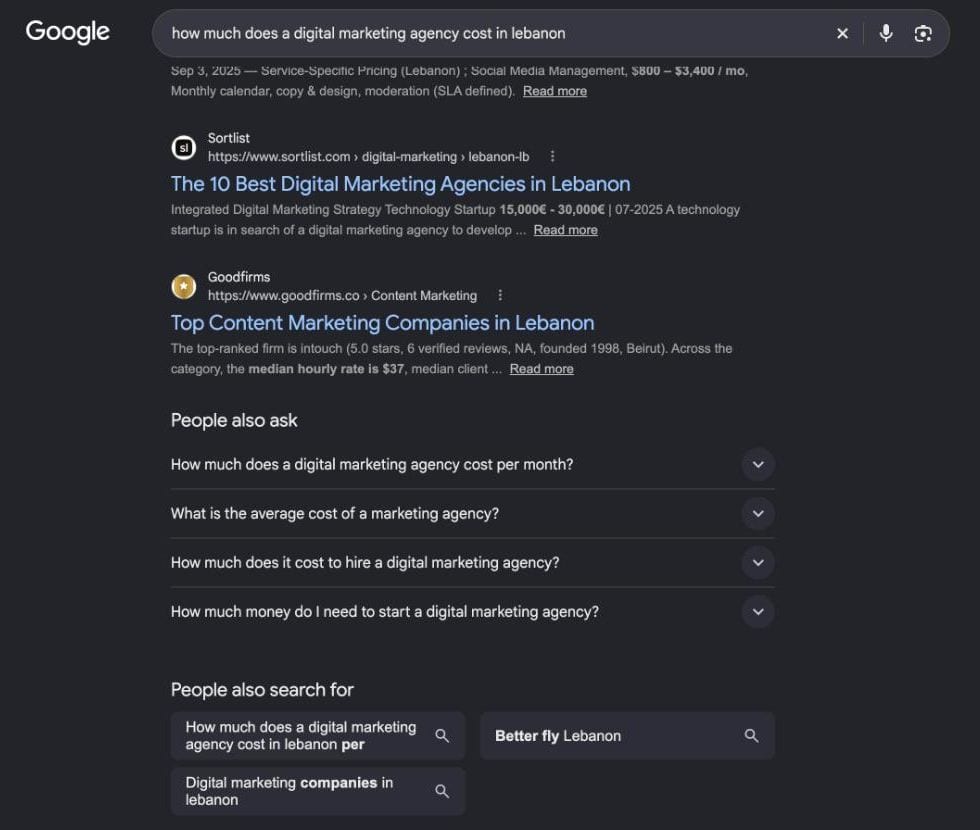
Task: Click Read more under Sortlist snippet
Action: tap(566, 230)
